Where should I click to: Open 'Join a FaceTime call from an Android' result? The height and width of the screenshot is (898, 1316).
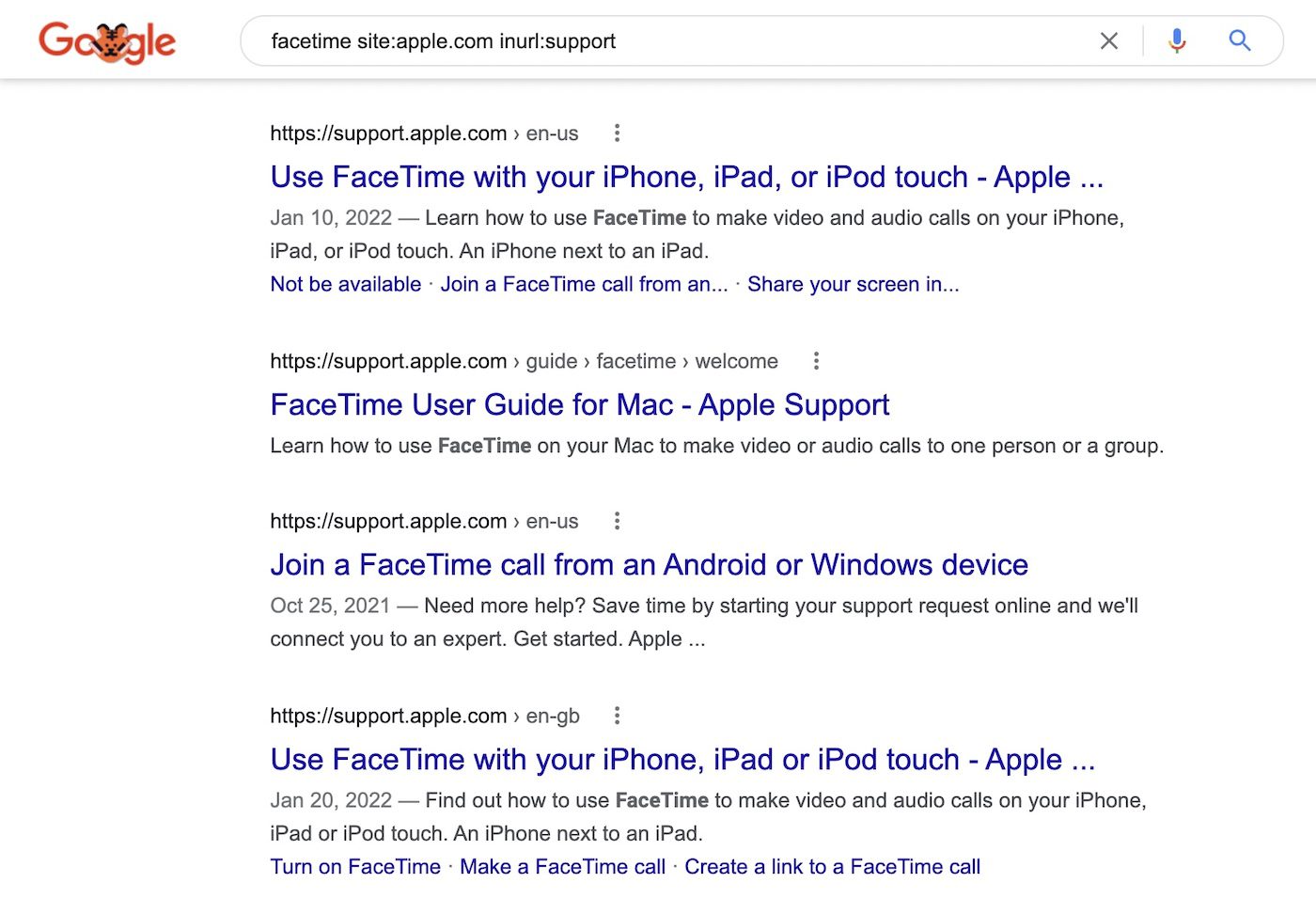tap(649, 564)
